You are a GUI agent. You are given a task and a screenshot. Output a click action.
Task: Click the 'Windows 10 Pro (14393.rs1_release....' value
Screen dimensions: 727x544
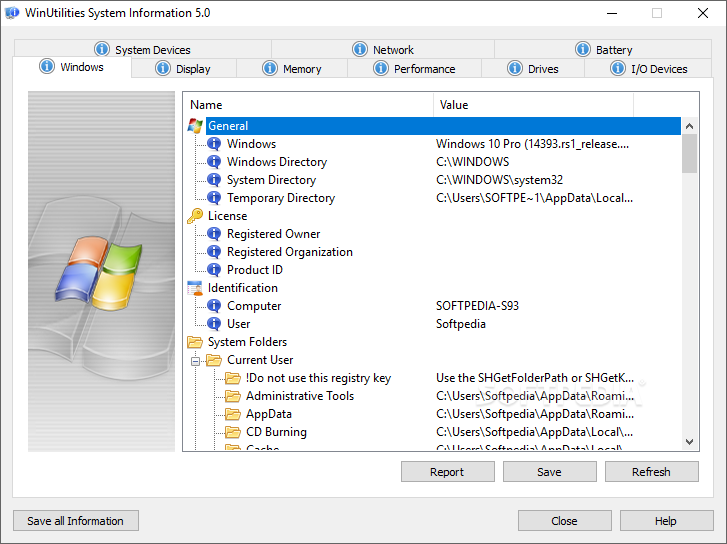[532, 144]
